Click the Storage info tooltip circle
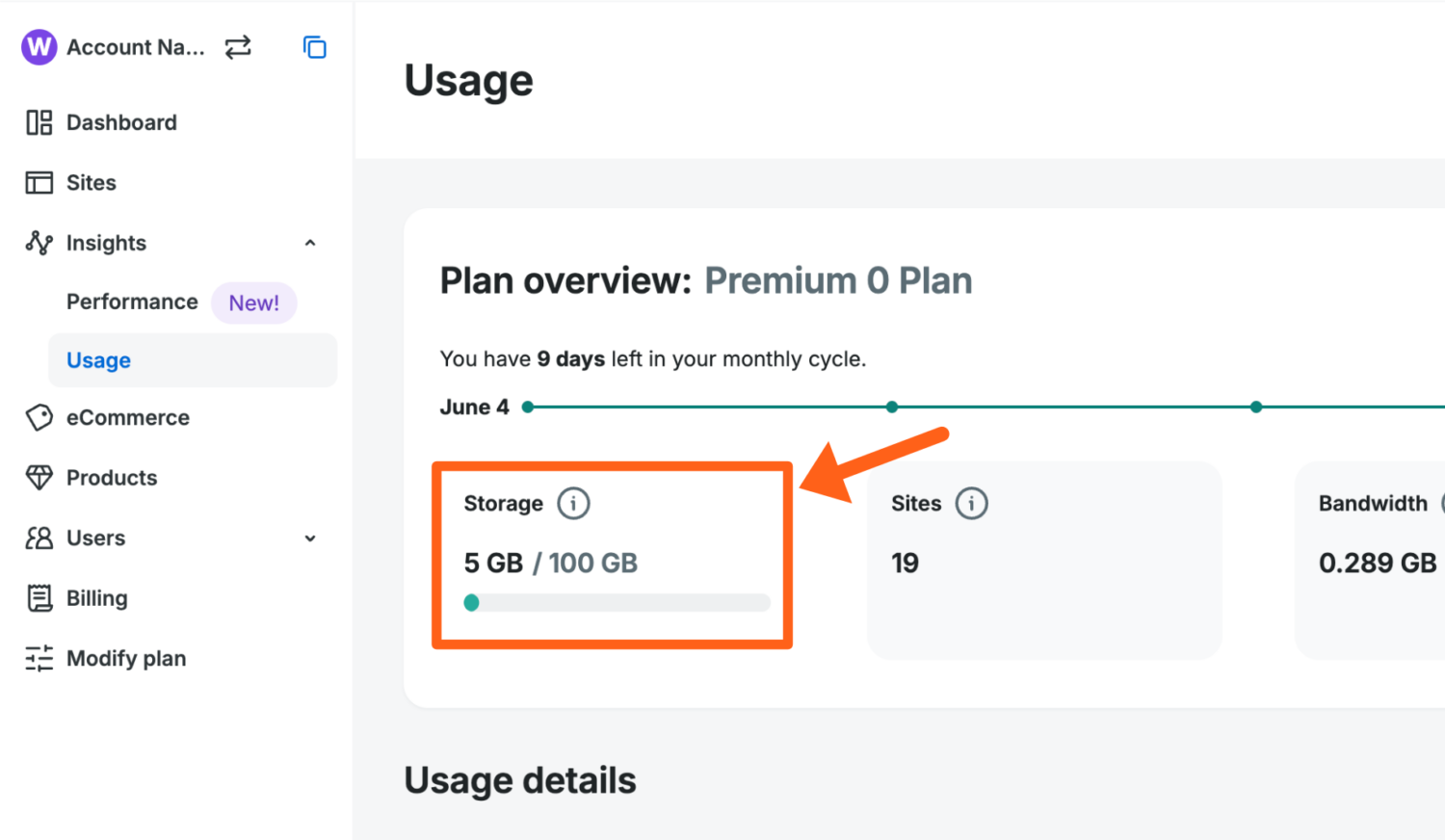This screenshot has width=1445, height=840. coord(573,503)
